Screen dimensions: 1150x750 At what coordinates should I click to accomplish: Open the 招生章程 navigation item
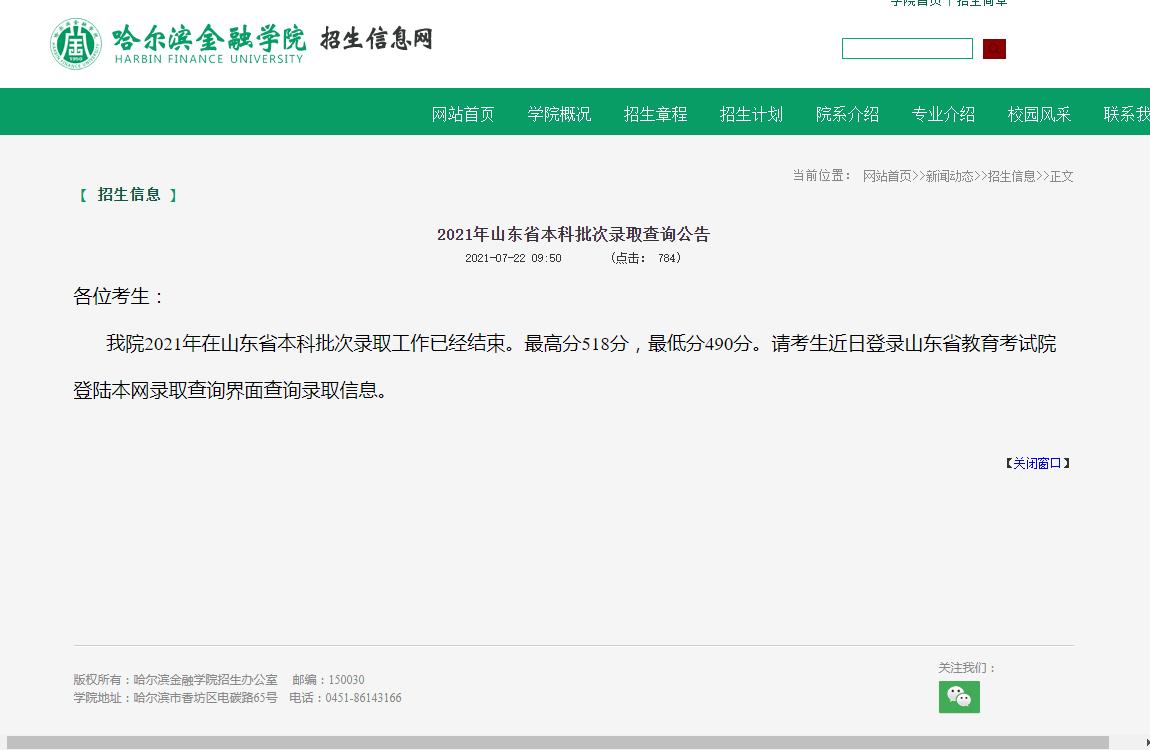coord(655,114)
